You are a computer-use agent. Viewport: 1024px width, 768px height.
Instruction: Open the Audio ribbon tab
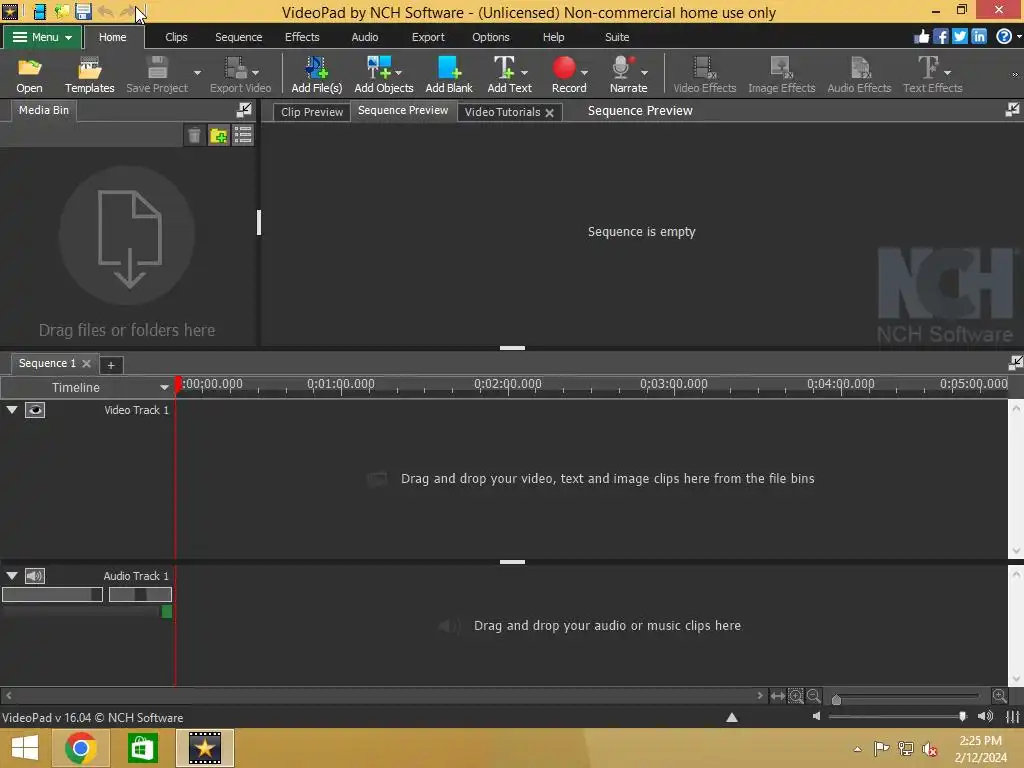[364, 37]
